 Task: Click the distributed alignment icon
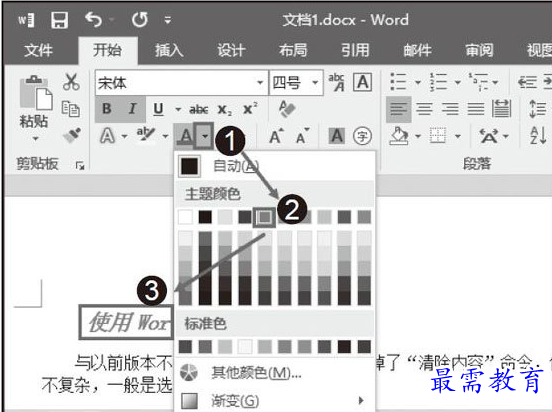[502, 109]
